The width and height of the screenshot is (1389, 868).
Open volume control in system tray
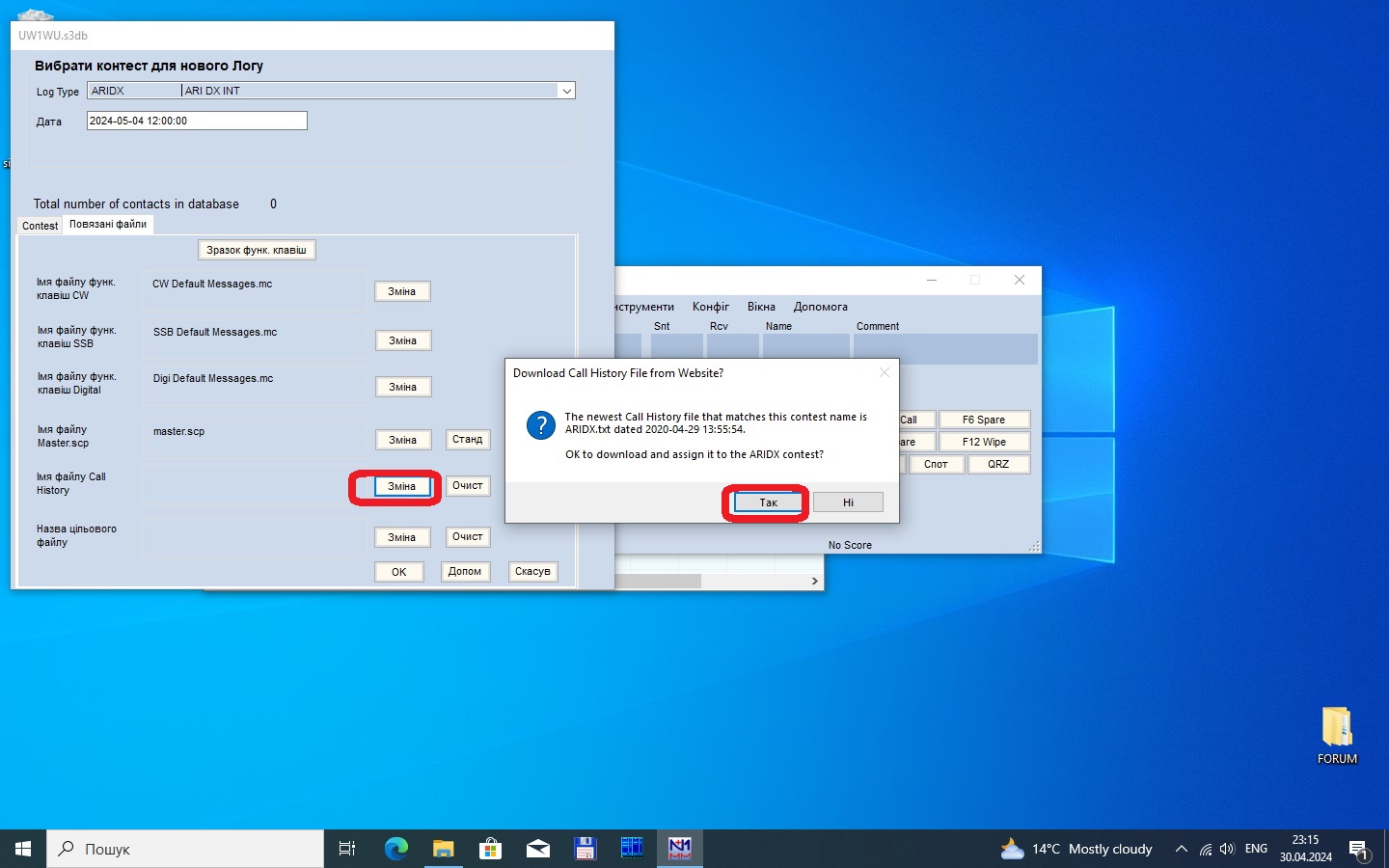[1227, 849]
